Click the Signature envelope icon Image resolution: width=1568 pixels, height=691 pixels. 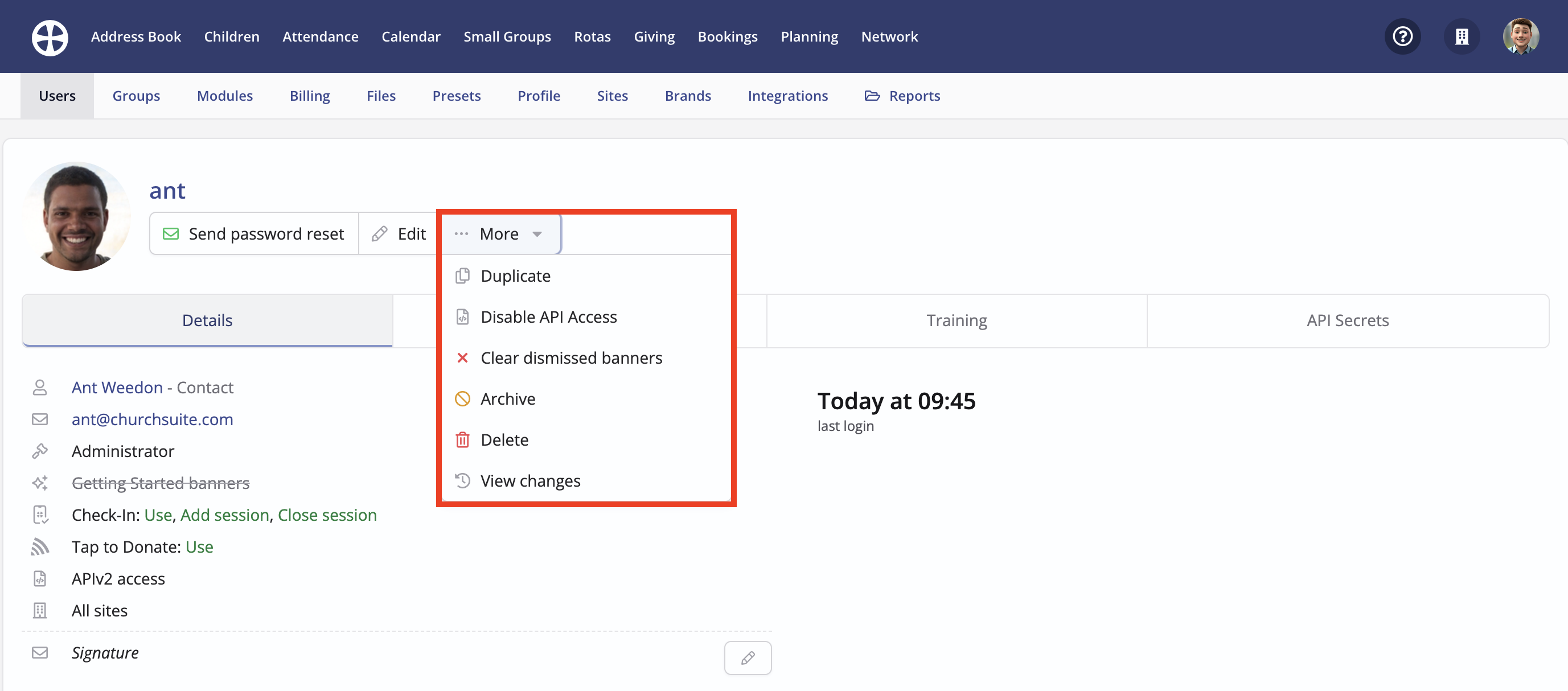coord(39,652)
